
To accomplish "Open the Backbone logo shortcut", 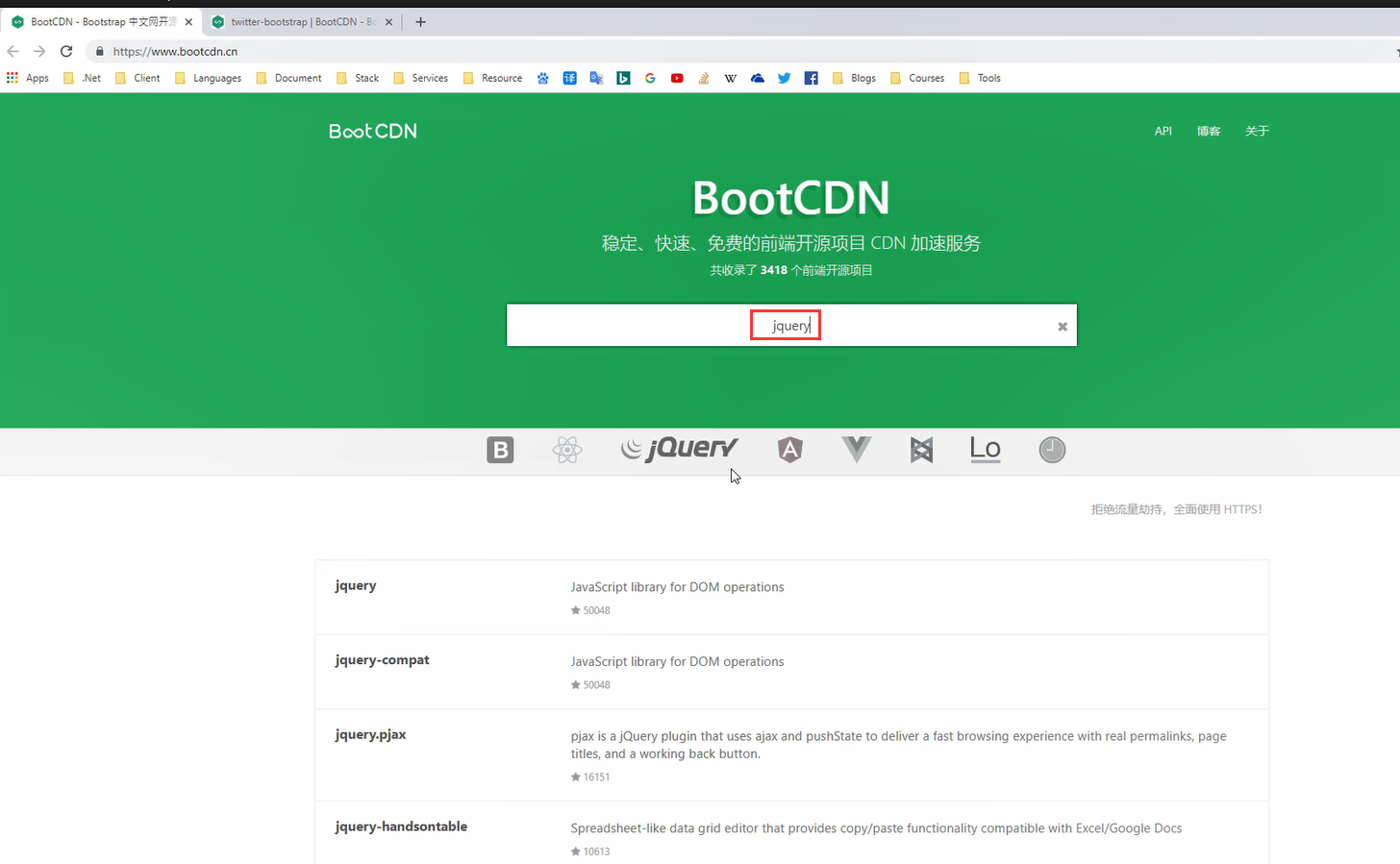I will 921,450.
